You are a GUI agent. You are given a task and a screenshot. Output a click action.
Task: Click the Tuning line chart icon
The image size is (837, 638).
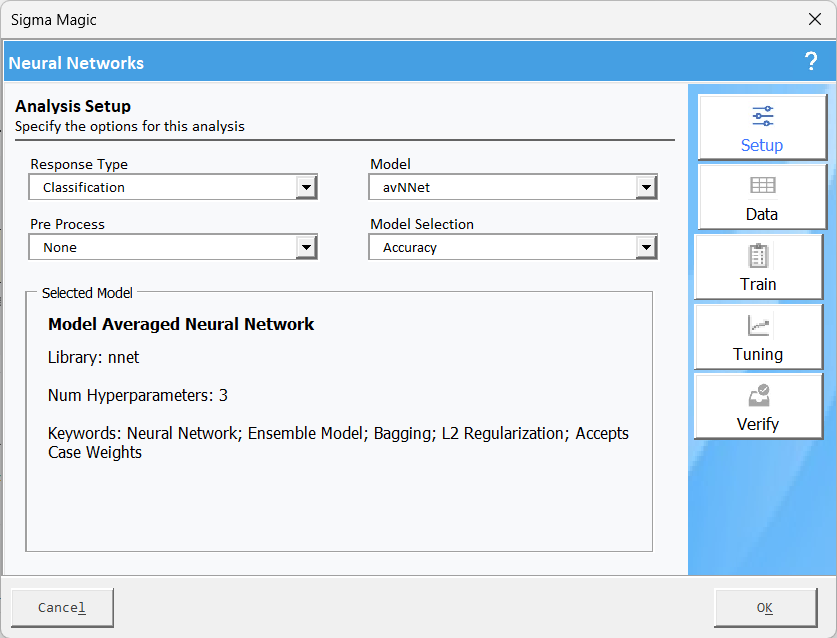point(758,326)
